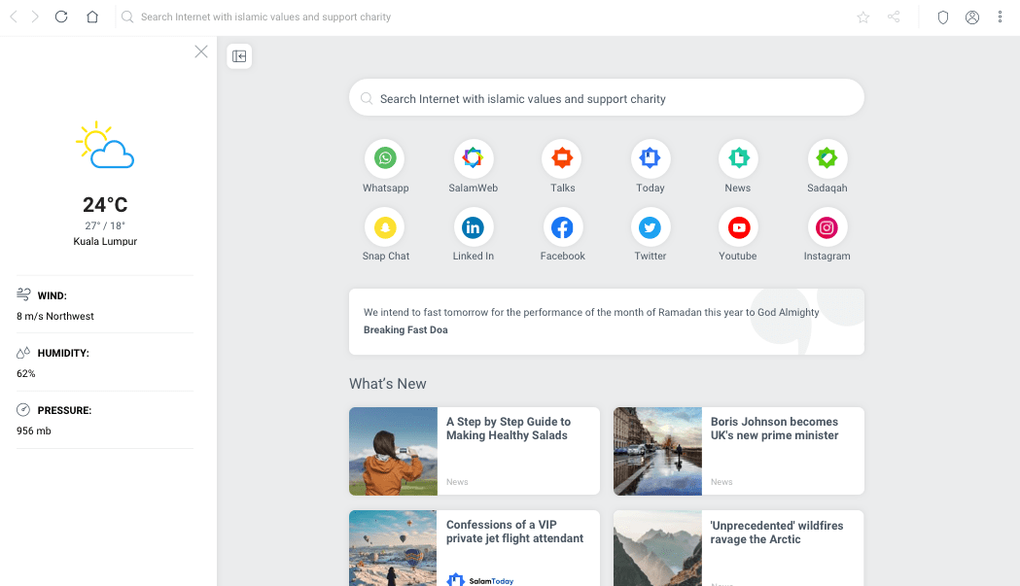
Task: Open the Sadaqah charity icon
Action: (827, 158)
